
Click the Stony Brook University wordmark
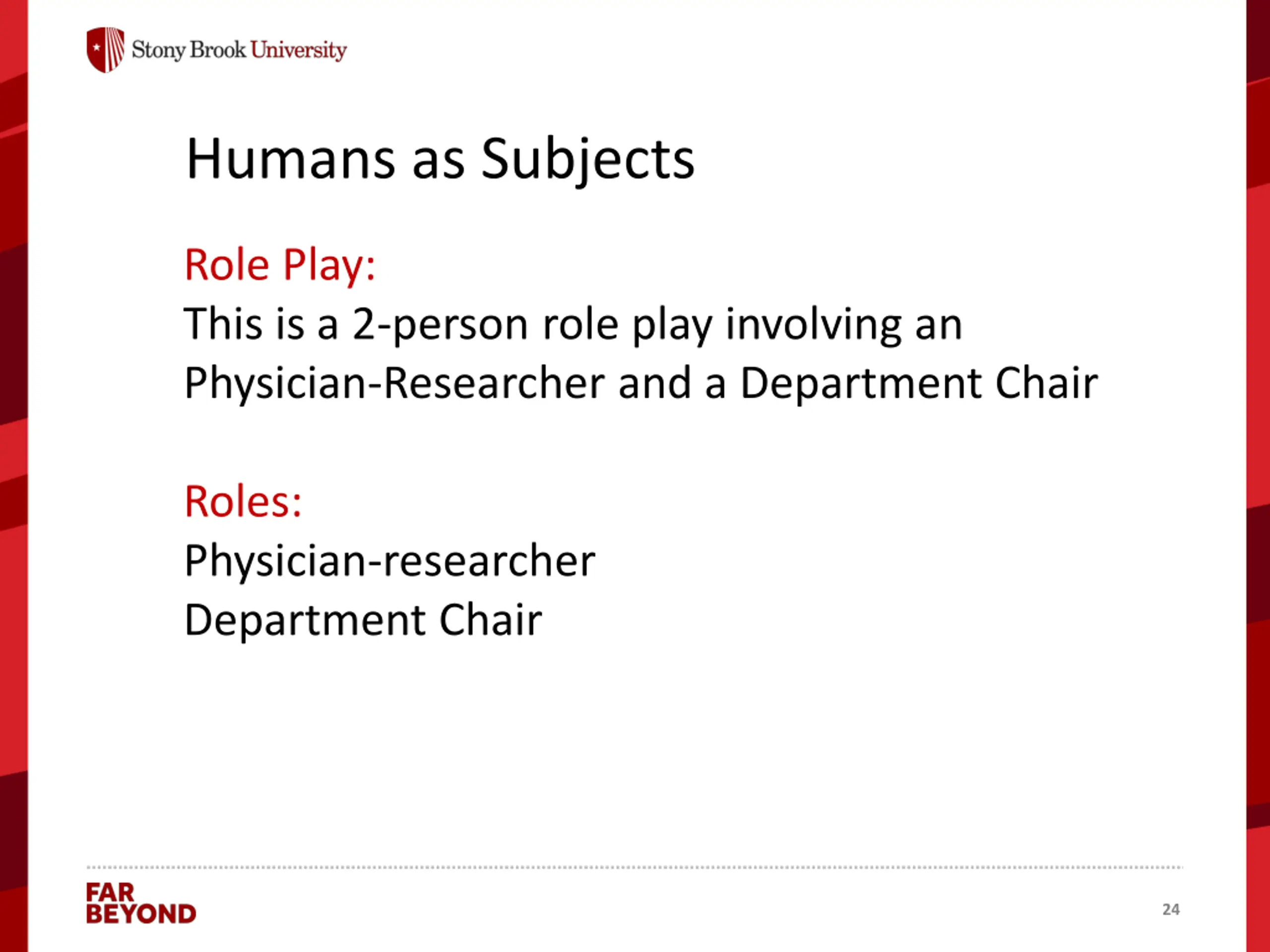239,50
